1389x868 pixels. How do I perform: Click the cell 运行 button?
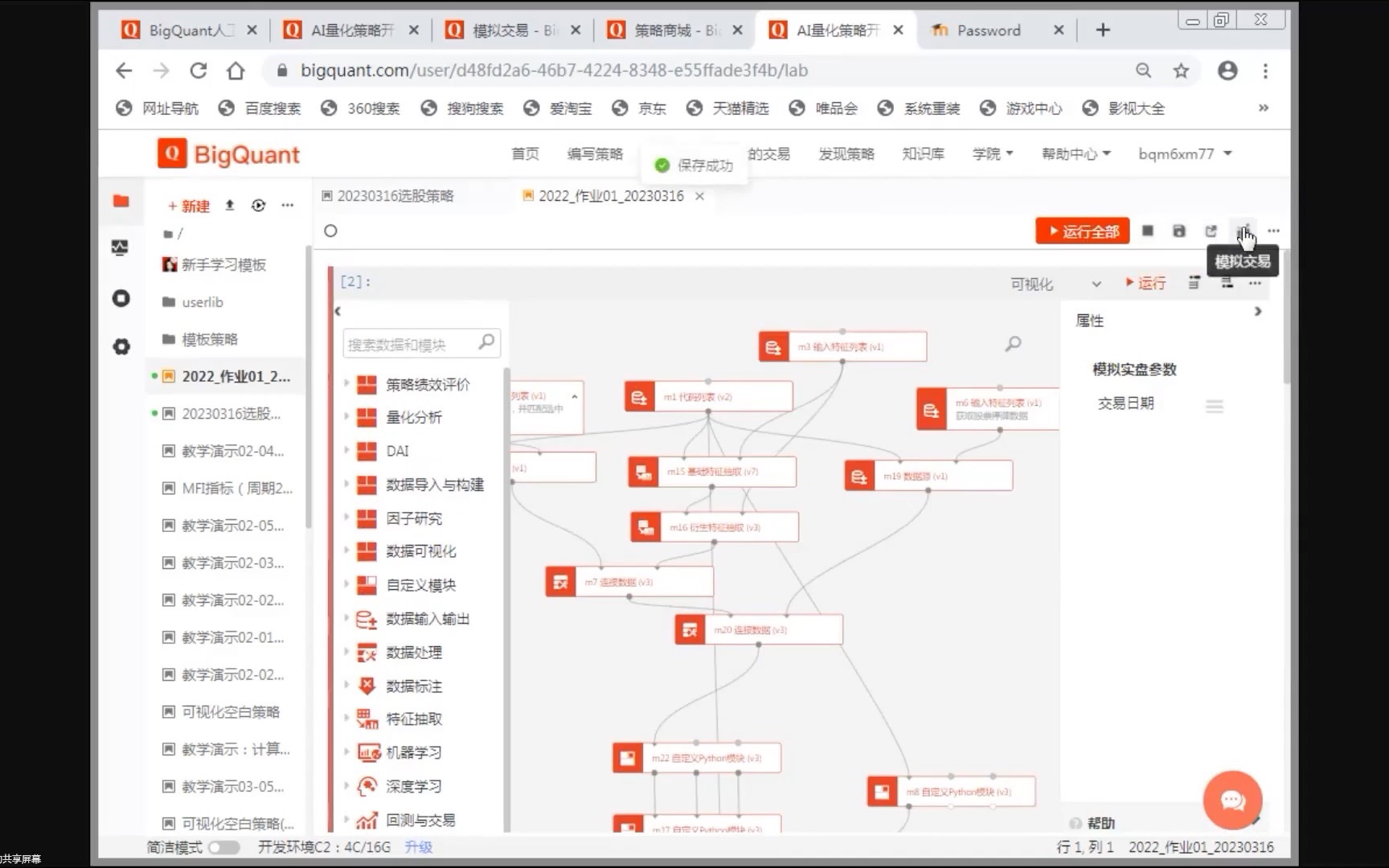pos(1145,283)
